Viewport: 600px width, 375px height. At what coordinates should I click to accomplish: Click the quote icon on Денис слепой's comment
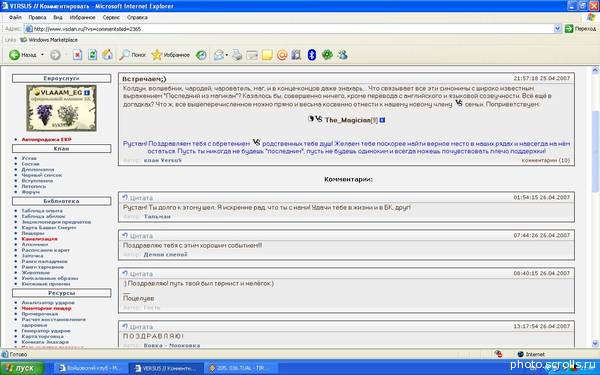[125, 235]
